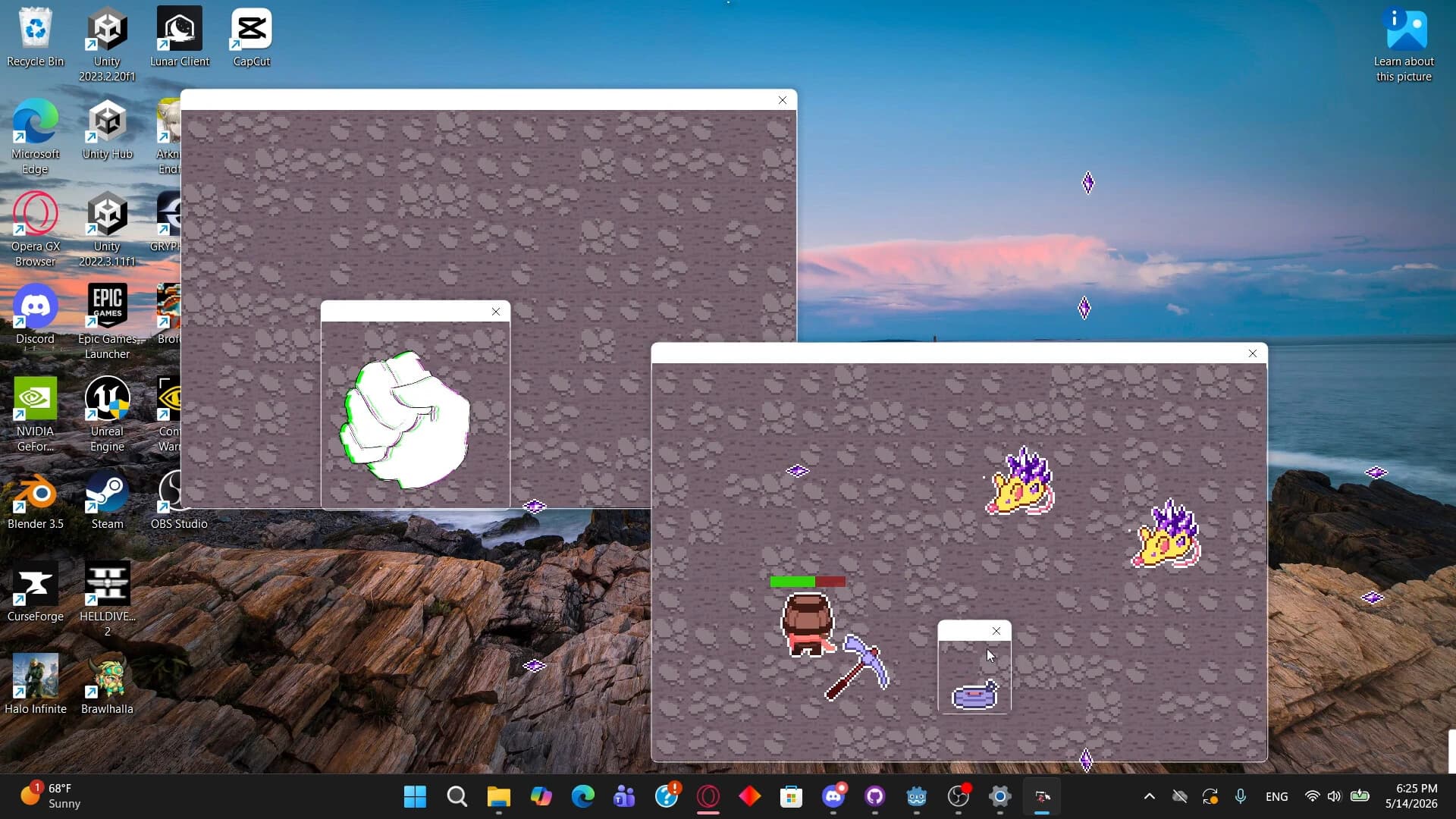This screenshot has height=819, width=1456.
Task: Click the Learn about this picture icon
Action: pyautogui.click(x=1404, y=44)
